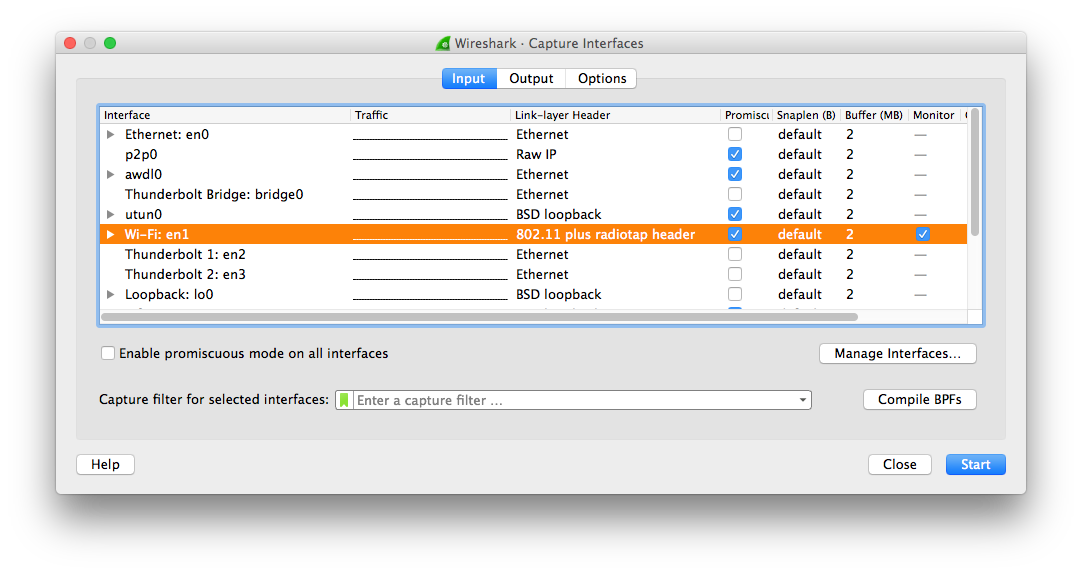
Task: Click the Wireshark fin icon in title bar
Action: pyautogui.click(x=443, y=43)
